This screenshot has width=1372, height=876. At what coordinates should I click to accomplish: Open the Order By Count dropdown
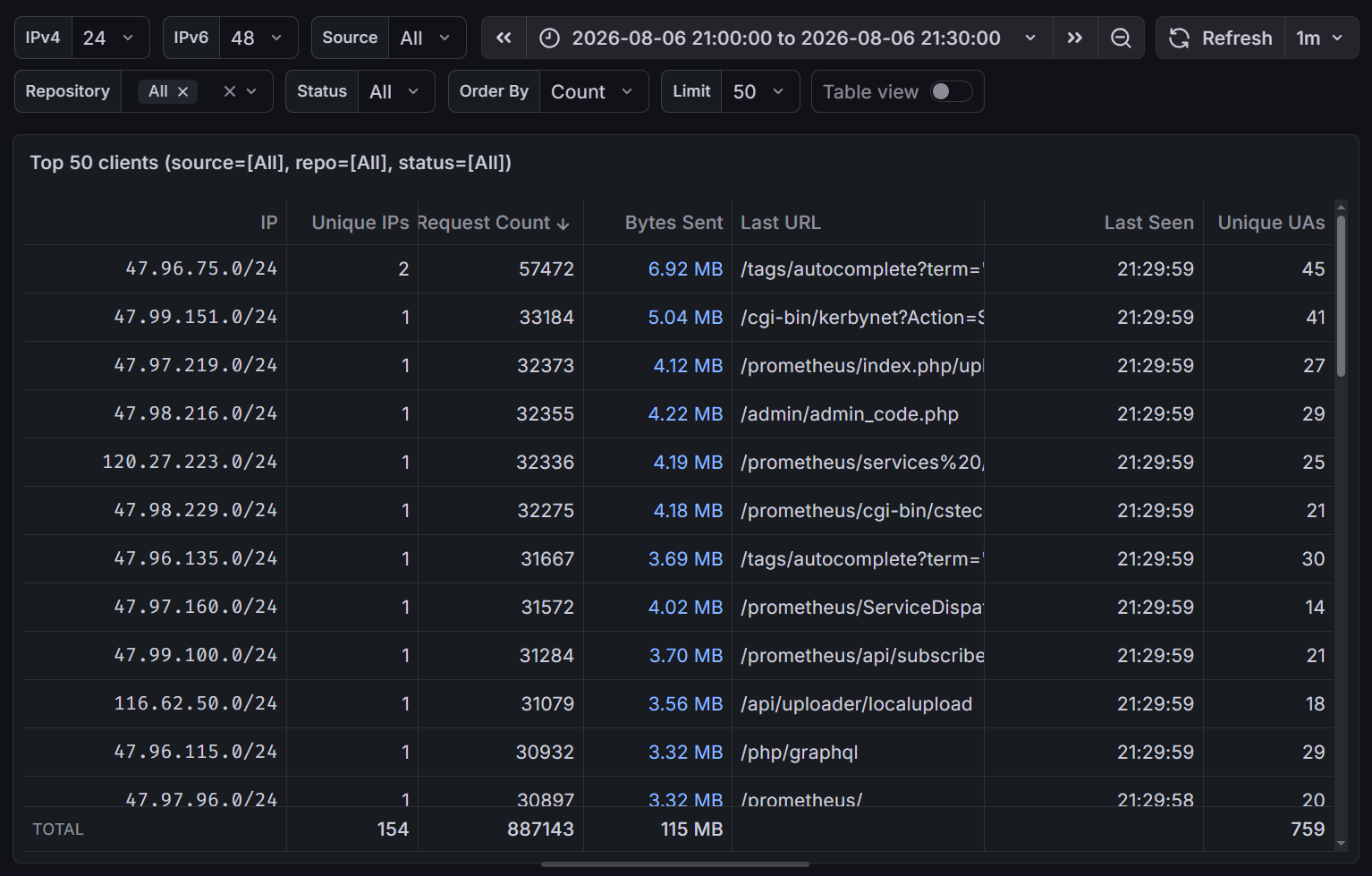[593, 91]
